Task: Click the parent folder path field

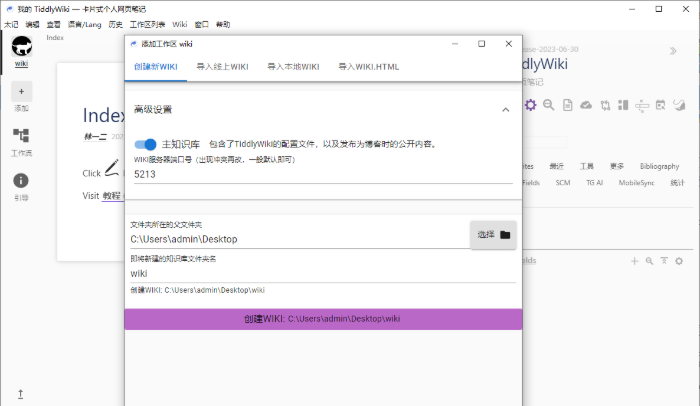Action: click(299, 239)
